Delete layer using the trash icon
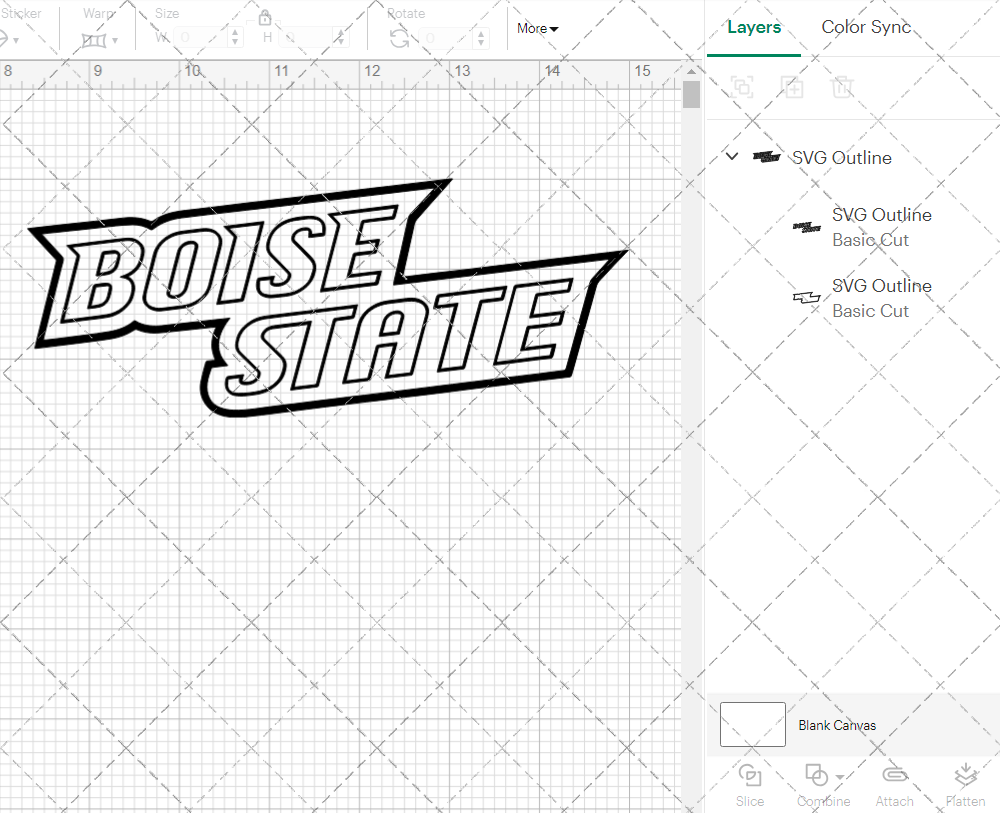The image size is (1000, 813). pos(843,88)
